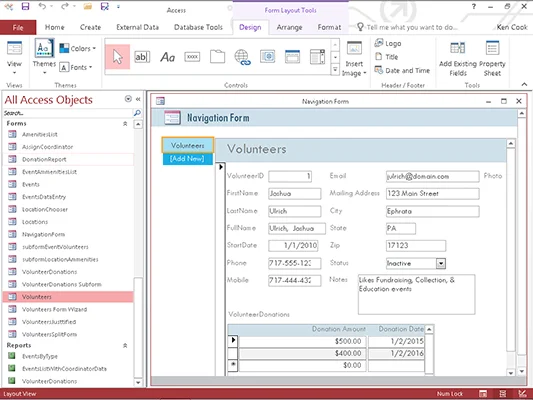Add a Logo to the form header
Screen dimensions: 533x400
pyautogui.click(x=388, y=43)
